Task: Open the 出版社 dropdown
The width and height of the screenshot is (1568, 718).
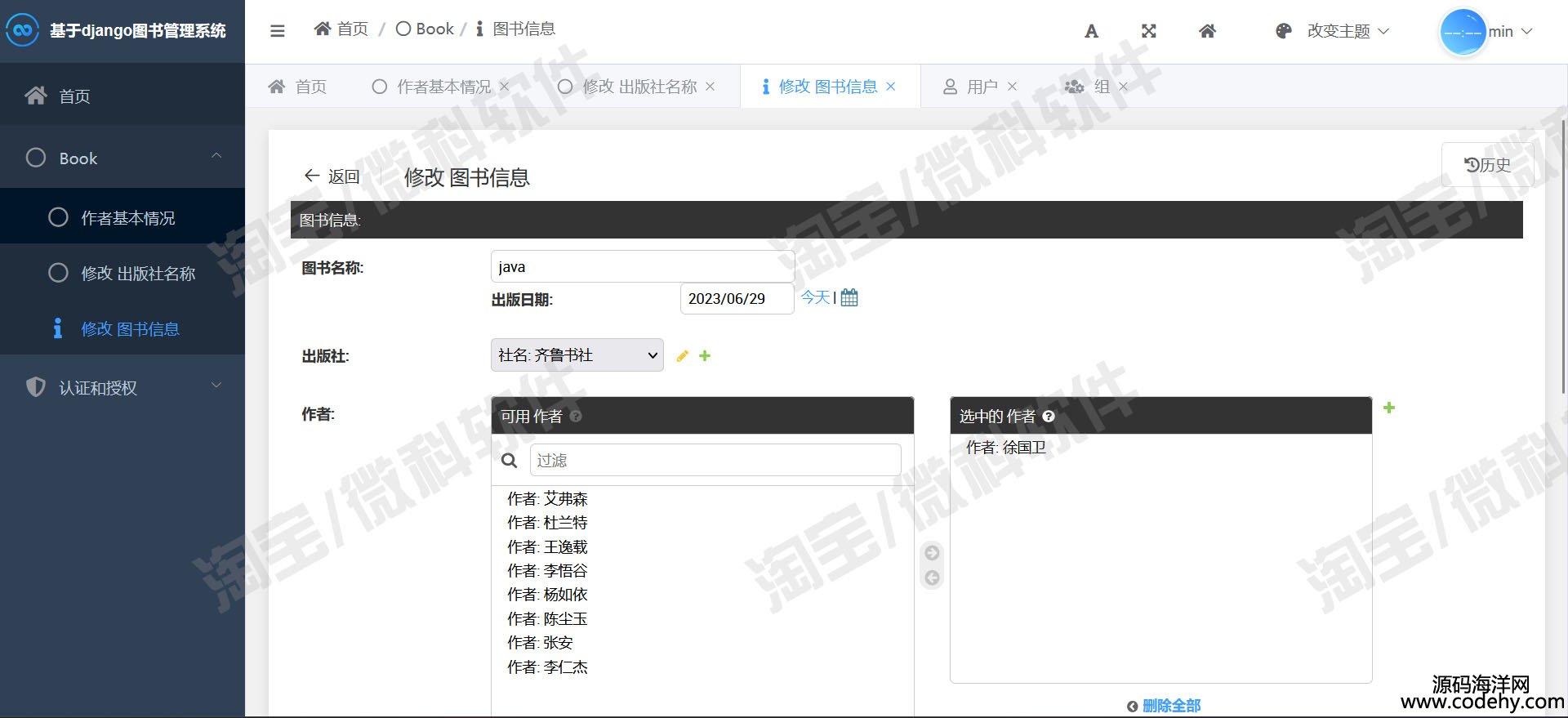Action: pyautogui.click(x=577, y=355)
